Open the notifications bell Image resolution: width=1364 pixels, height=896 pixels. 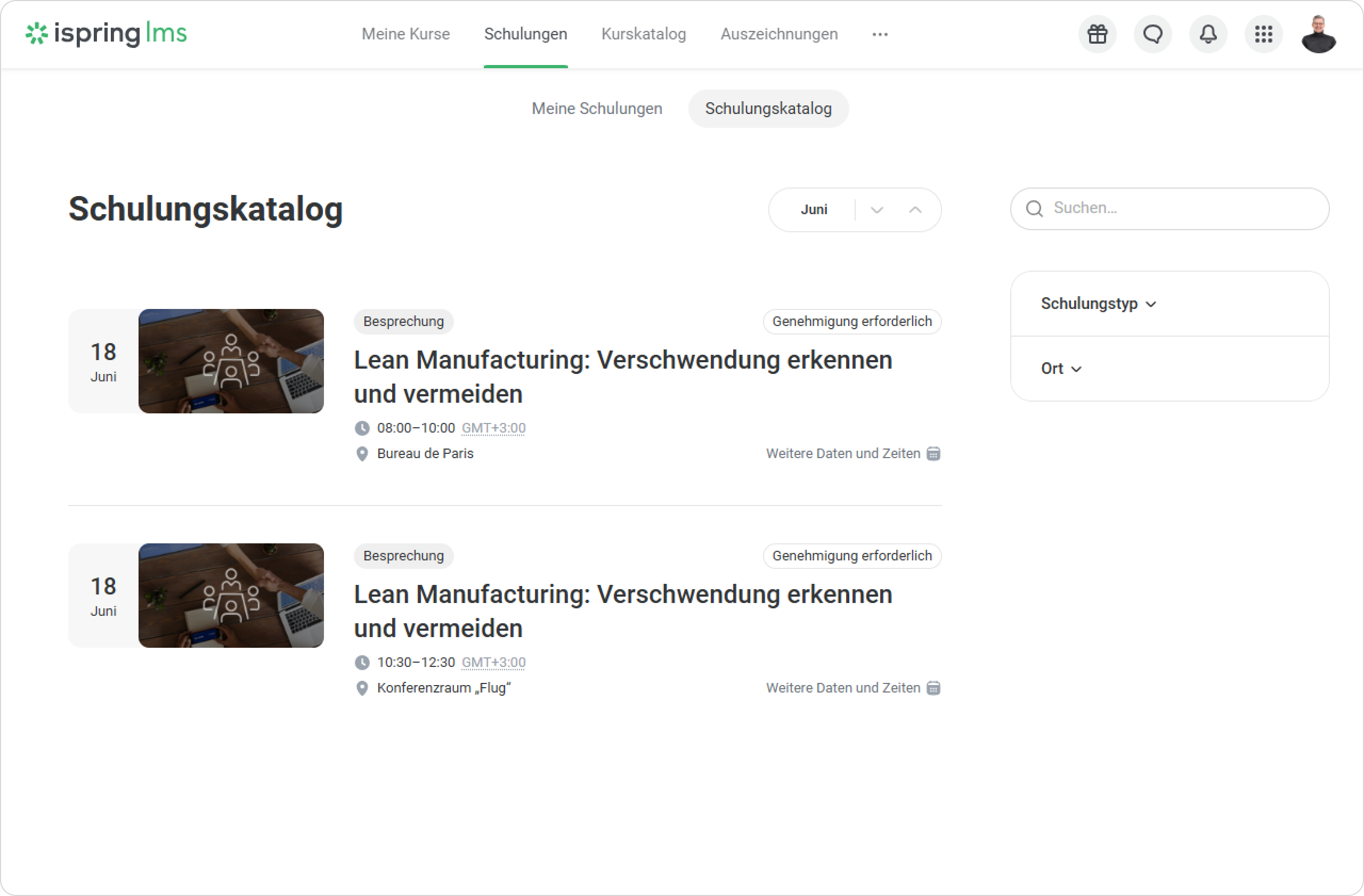point(1208,35)
